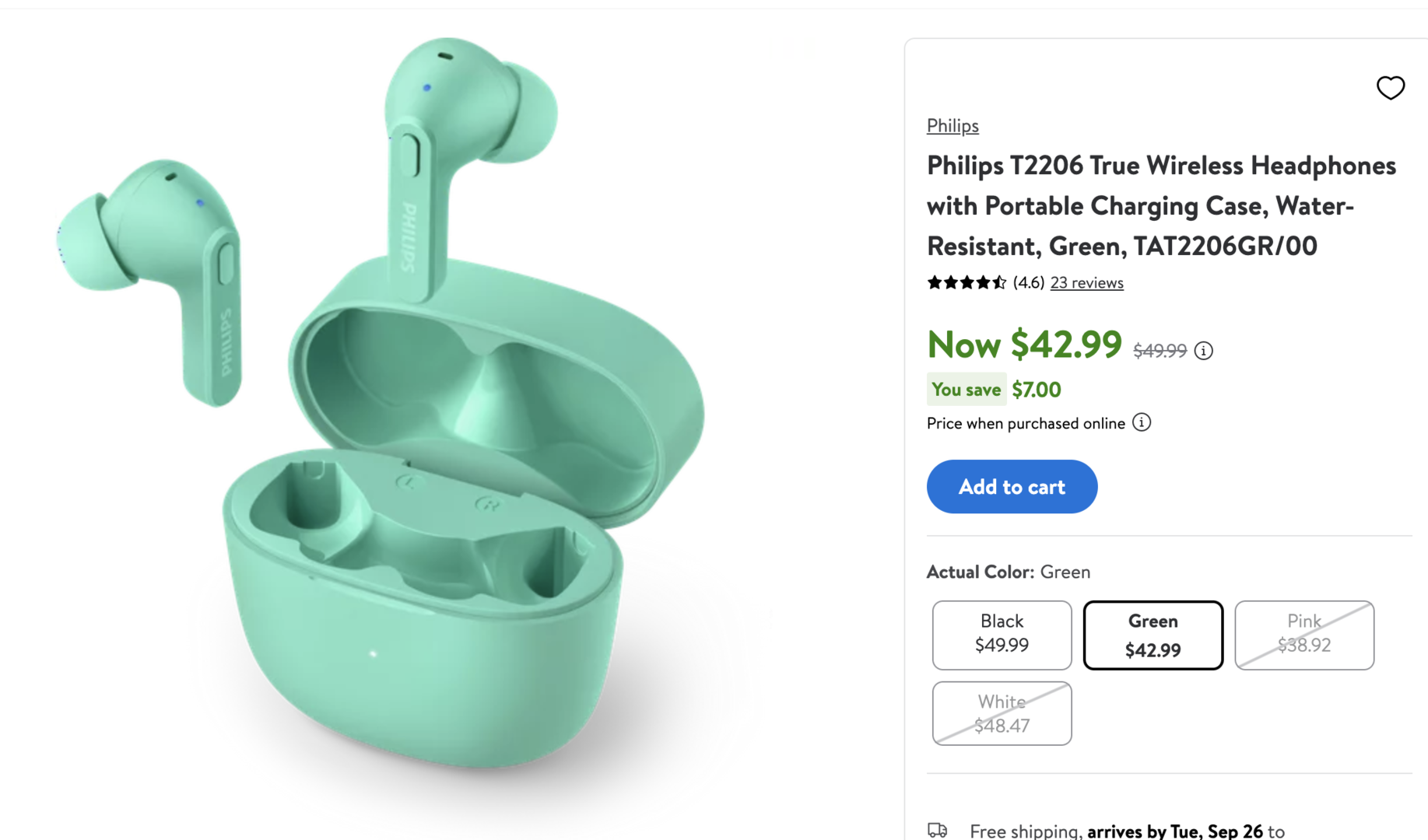Viewport: 1428px width, 840px height.
Task: Open info icon for online purchase price
Action: click(x=1141, y=422)
